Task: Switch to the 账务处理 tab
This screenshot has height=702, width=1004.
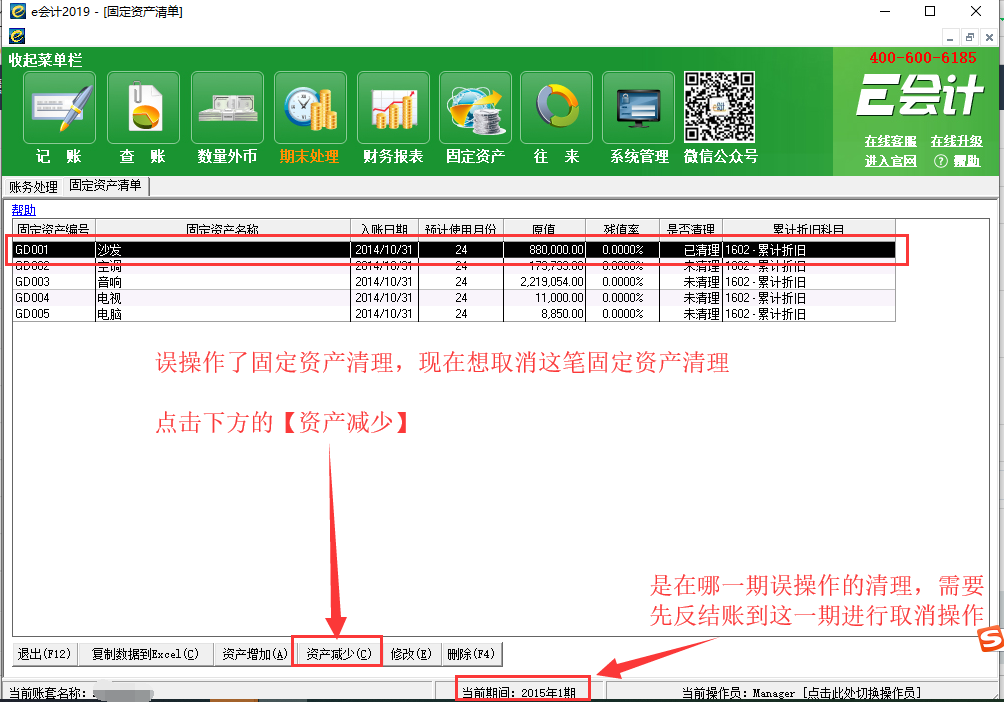Action: (33, 187)
